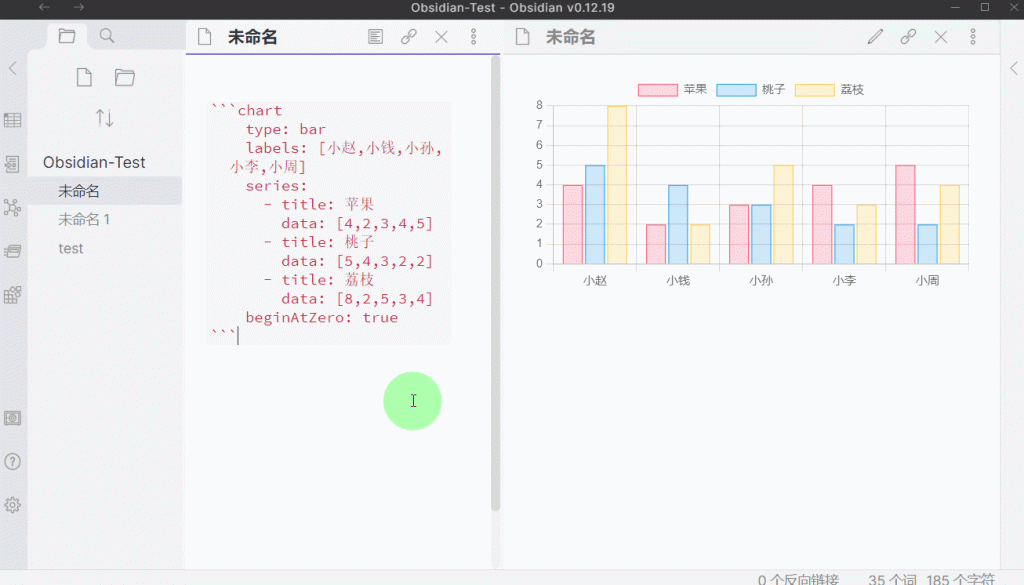Open the table ribbon icon at top of left ribbon

click(x=12, y=120)
